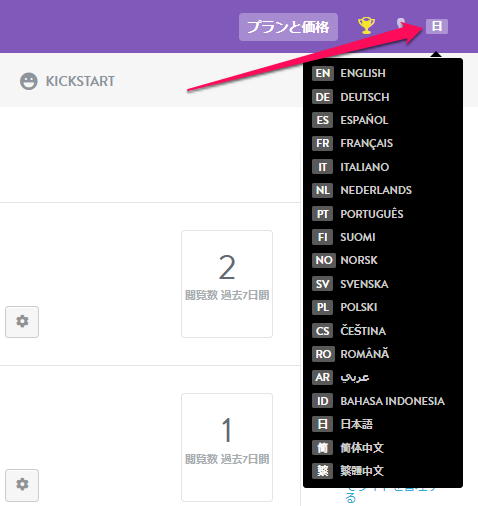The height and width of the screenshot is (506, 478).
Task: Open the language selector 日 badge in header
Action: [437, 26]
